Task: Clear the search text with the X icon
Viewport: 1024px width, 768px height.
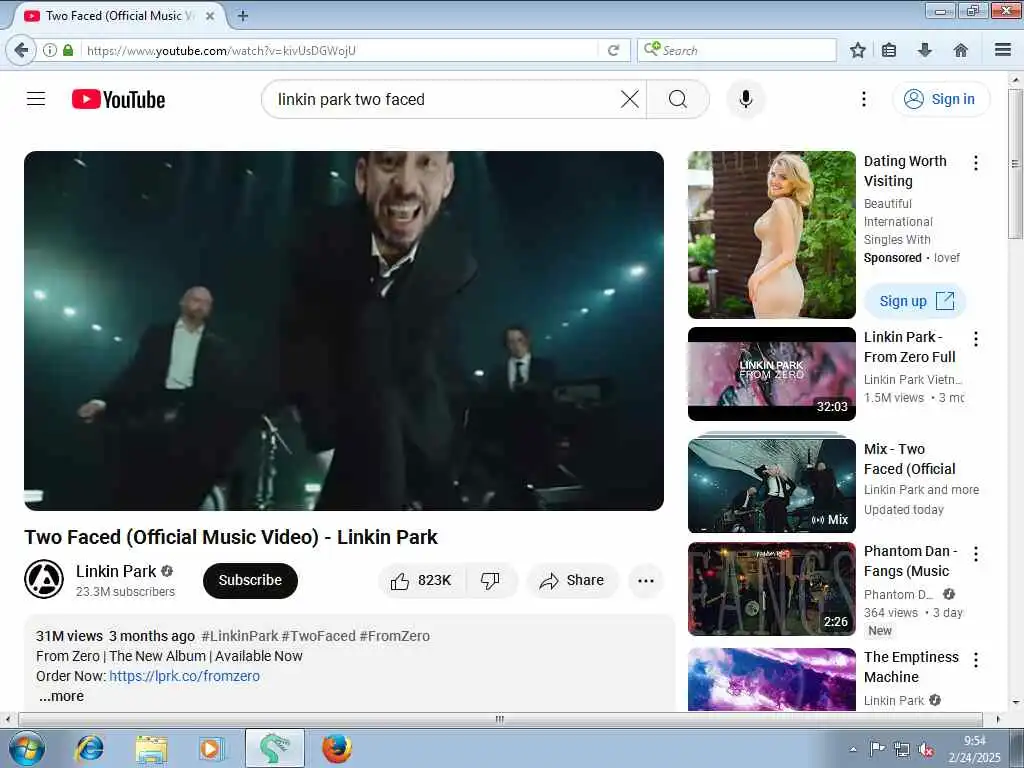Action: pyautogui.click(x=630, y=99)
